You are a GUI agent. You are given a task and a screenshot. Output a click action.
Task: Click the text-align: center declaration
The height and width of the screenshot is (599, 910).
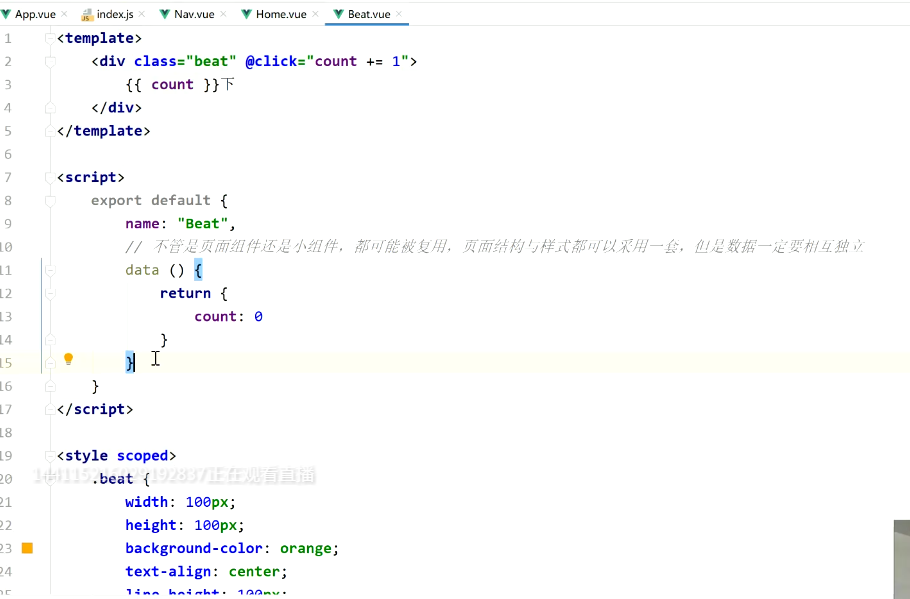207,572
